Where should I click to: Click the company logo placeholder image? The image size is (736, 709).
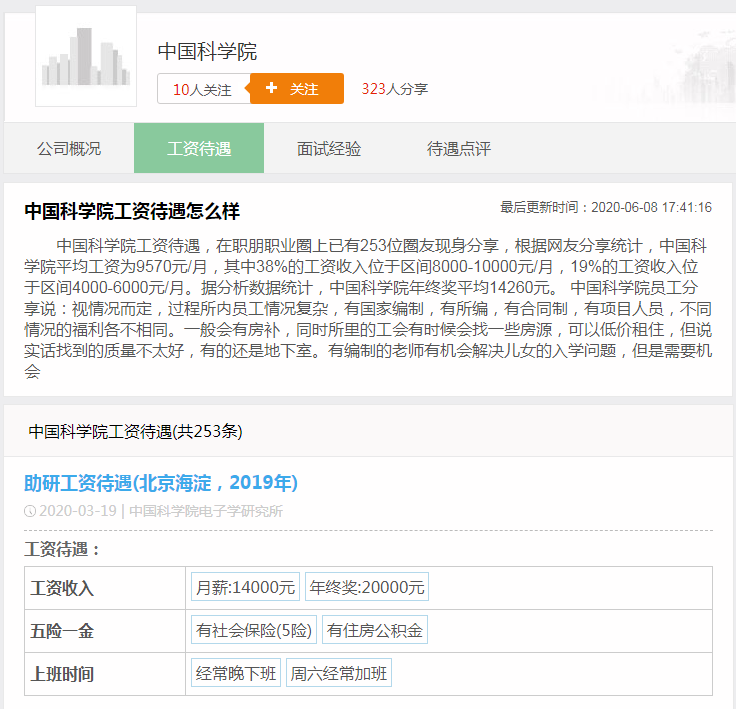[86, 56]
